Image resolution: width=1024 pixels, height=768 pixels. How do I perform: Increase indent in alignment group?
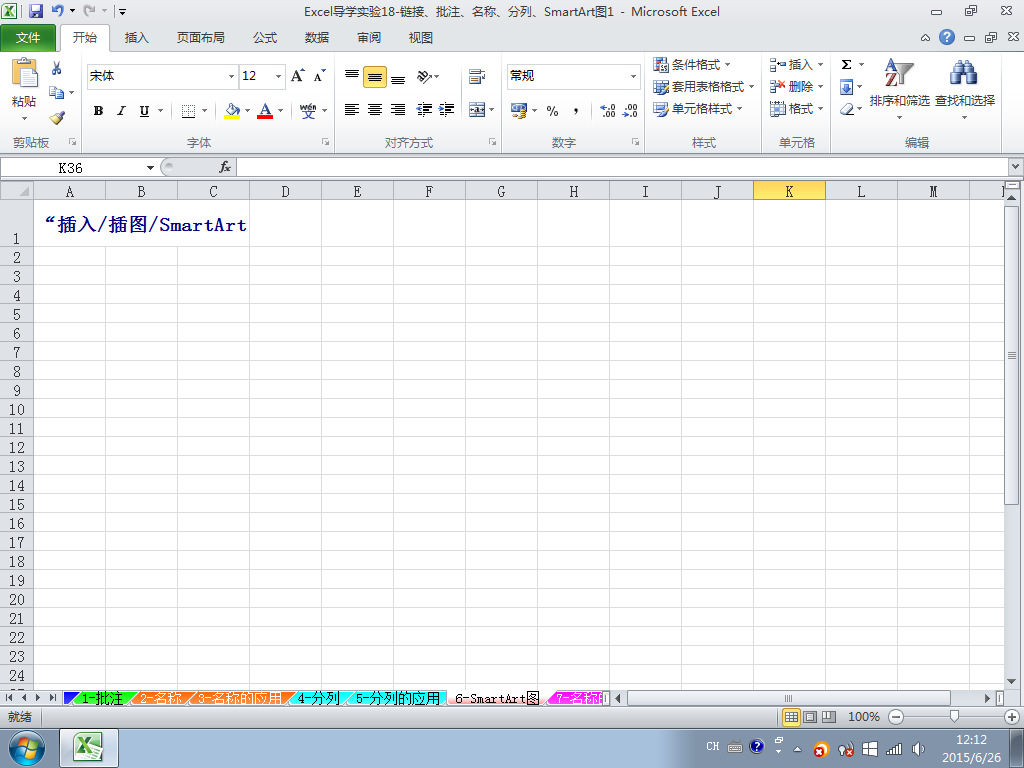447,110
